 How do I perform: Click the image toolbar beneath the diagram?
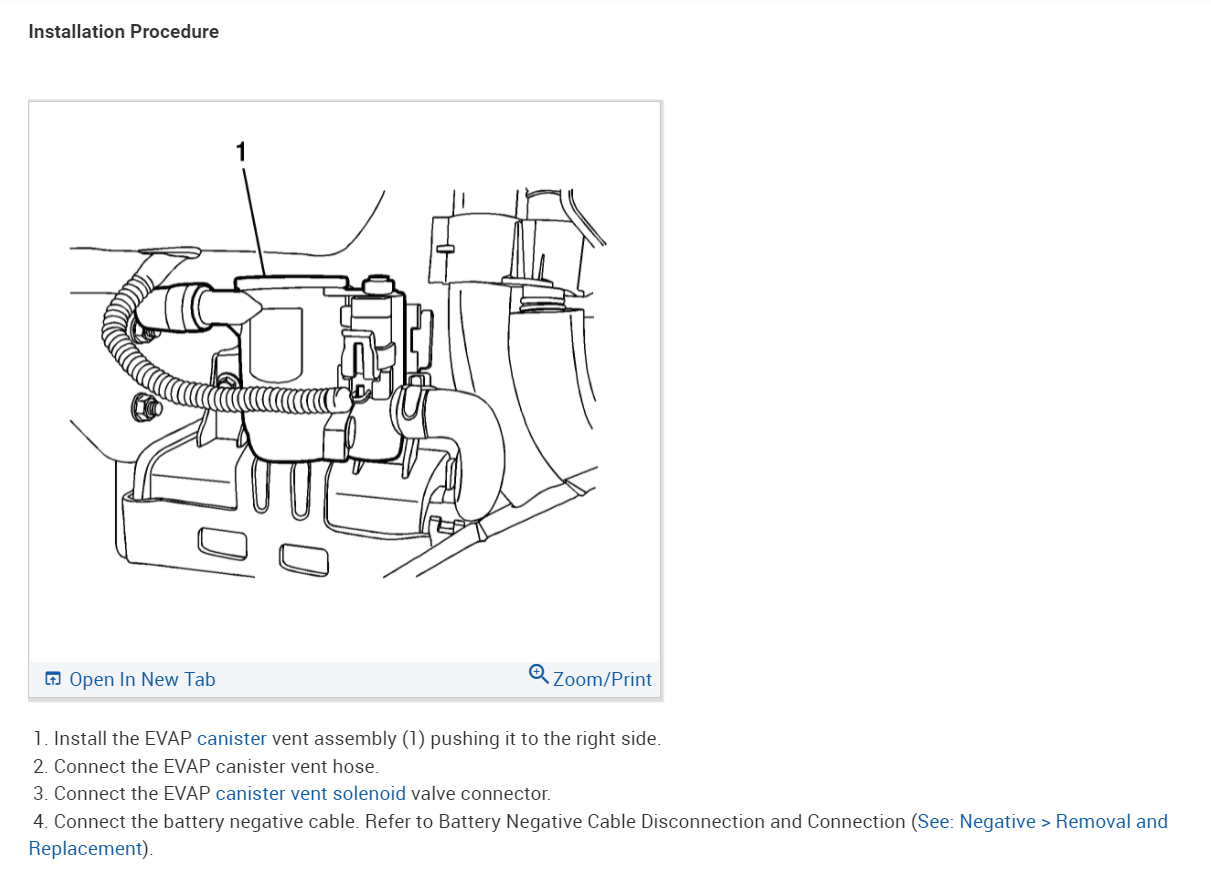click(x=345, y=678)
